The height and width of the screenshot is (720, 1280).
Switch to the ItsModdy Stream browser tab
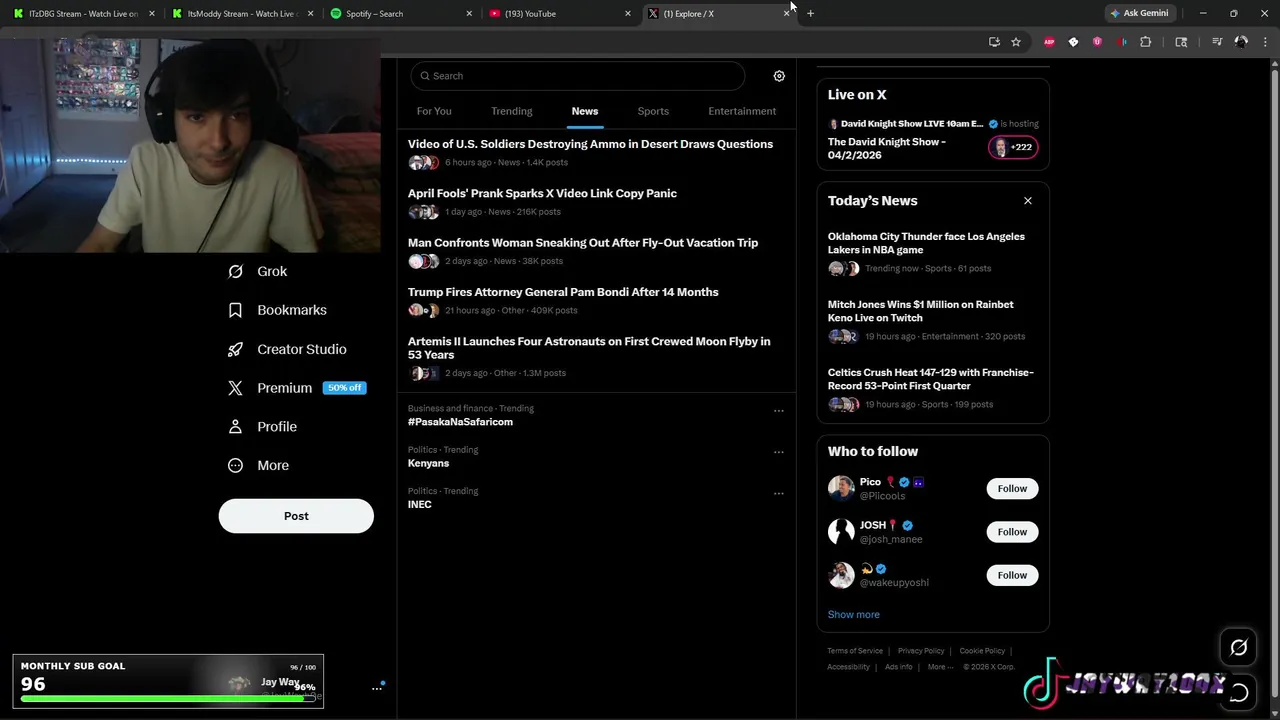(242, 14)
